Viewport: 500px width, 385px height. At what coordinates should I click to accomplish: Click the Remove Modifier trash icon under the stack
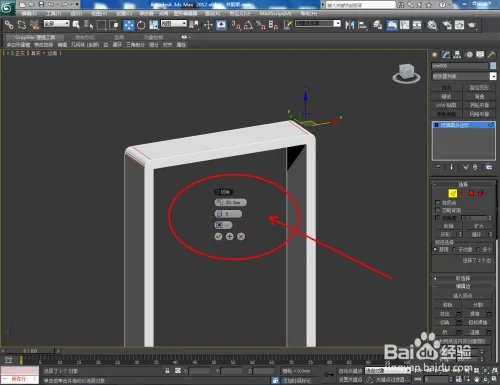(475, 167)
